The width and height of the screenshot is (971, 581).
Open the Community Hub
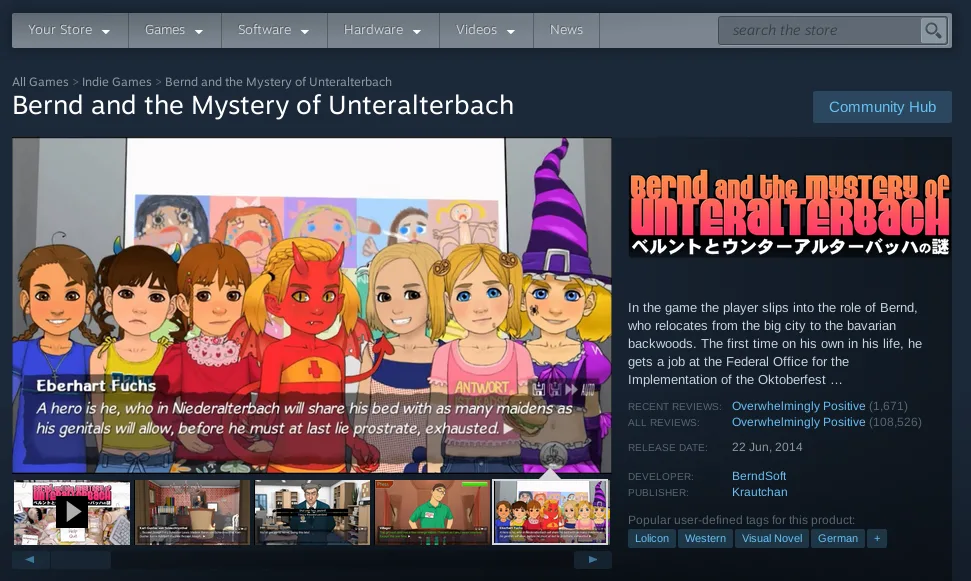[x=882, y=107]
